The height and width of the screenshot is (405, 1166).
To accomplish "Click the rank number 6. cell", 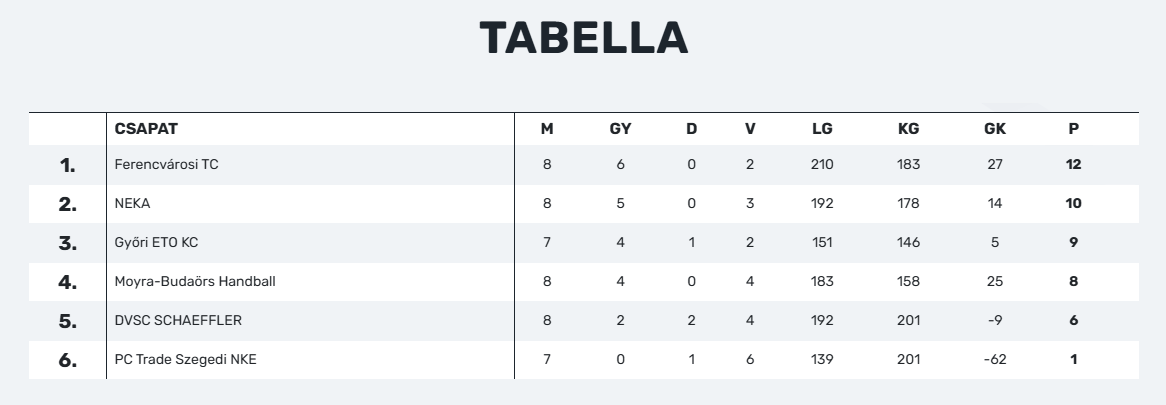I will (x=68, y=360).
